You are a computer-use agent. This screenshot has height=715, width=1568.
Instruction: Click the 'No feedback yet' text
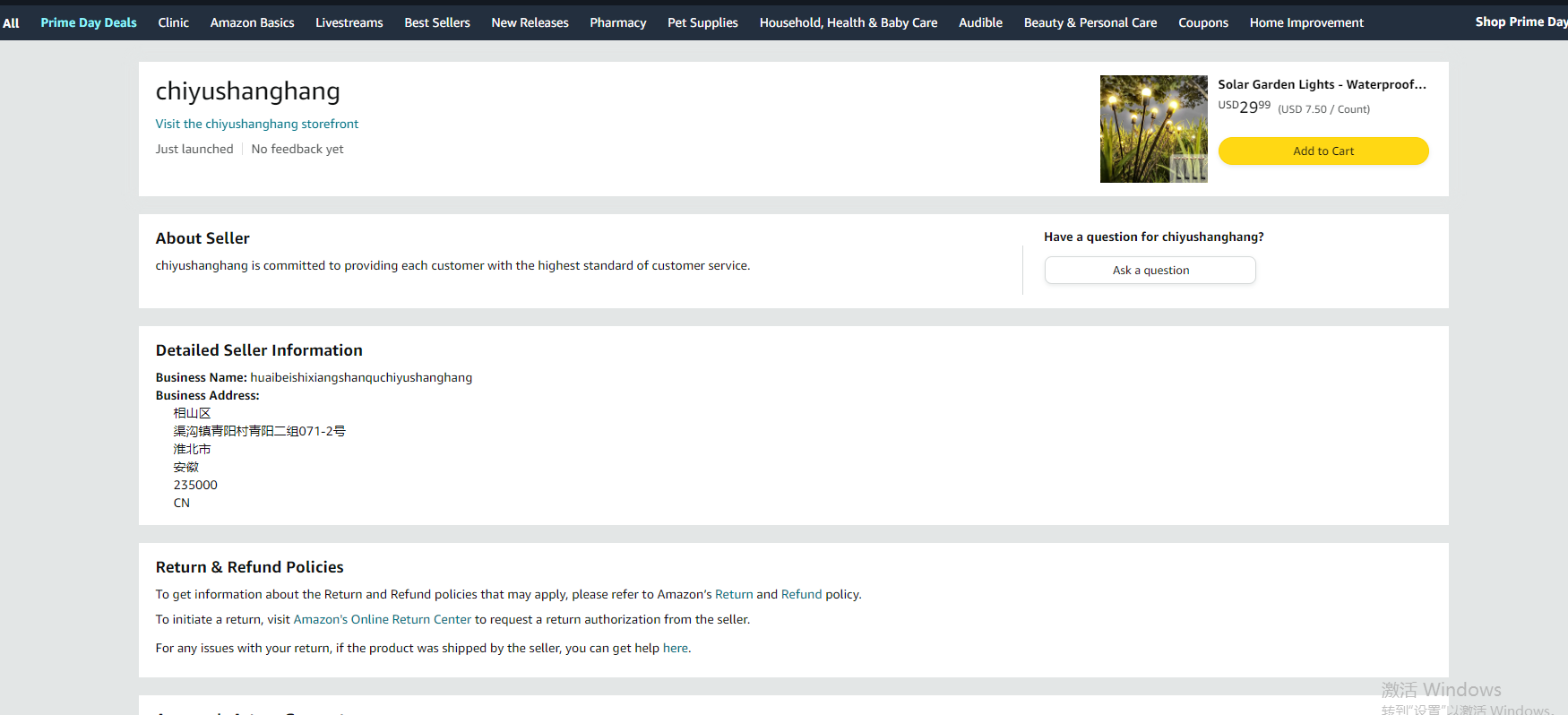[297, 149]
